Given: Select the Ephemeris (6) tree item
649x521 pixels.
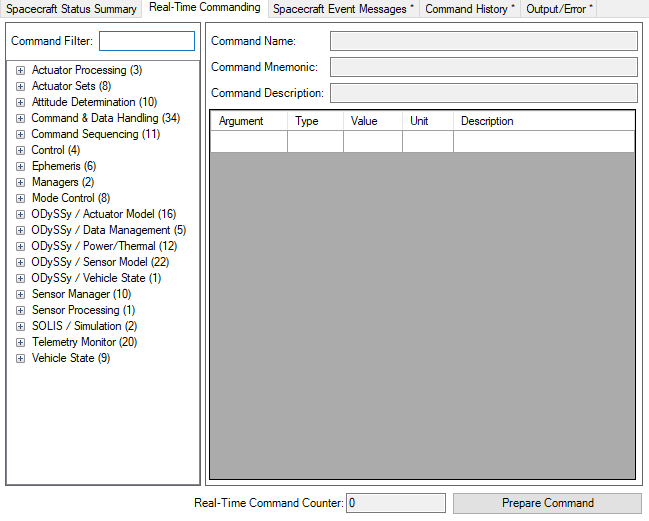Looking at the screenshot, I should (64, 166).
